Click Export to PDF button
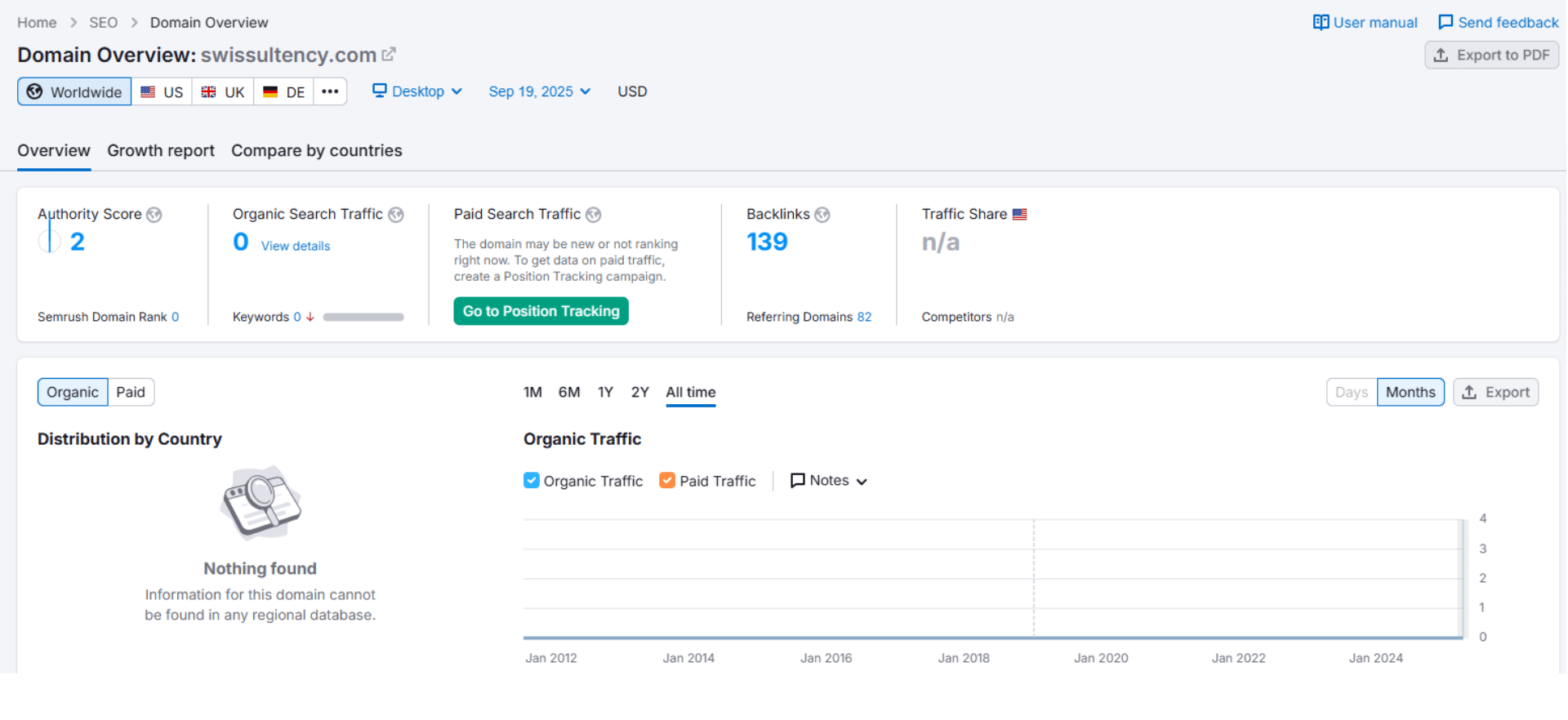1568x720 pixels. pos(1492,55)
